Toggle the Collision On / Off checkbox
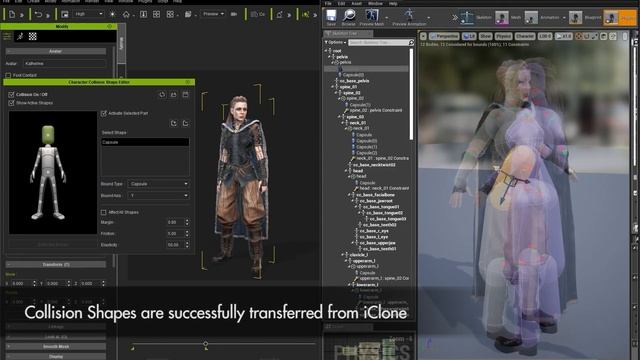The height and width of the screenshot is (360, 640). tap(11, 95)
